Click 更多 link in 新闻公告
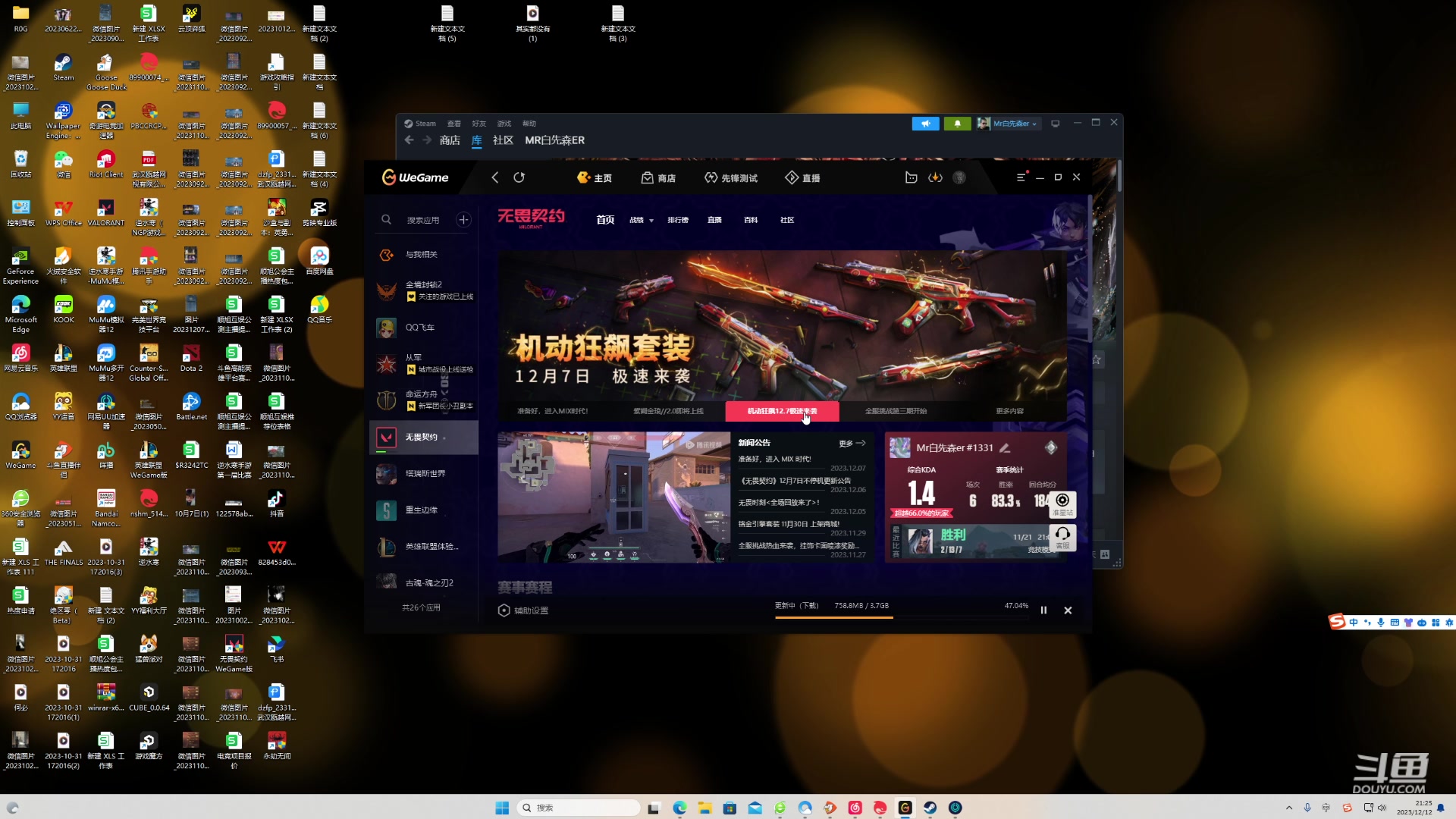The image size is (1456, 819). [x=852, y=443]
